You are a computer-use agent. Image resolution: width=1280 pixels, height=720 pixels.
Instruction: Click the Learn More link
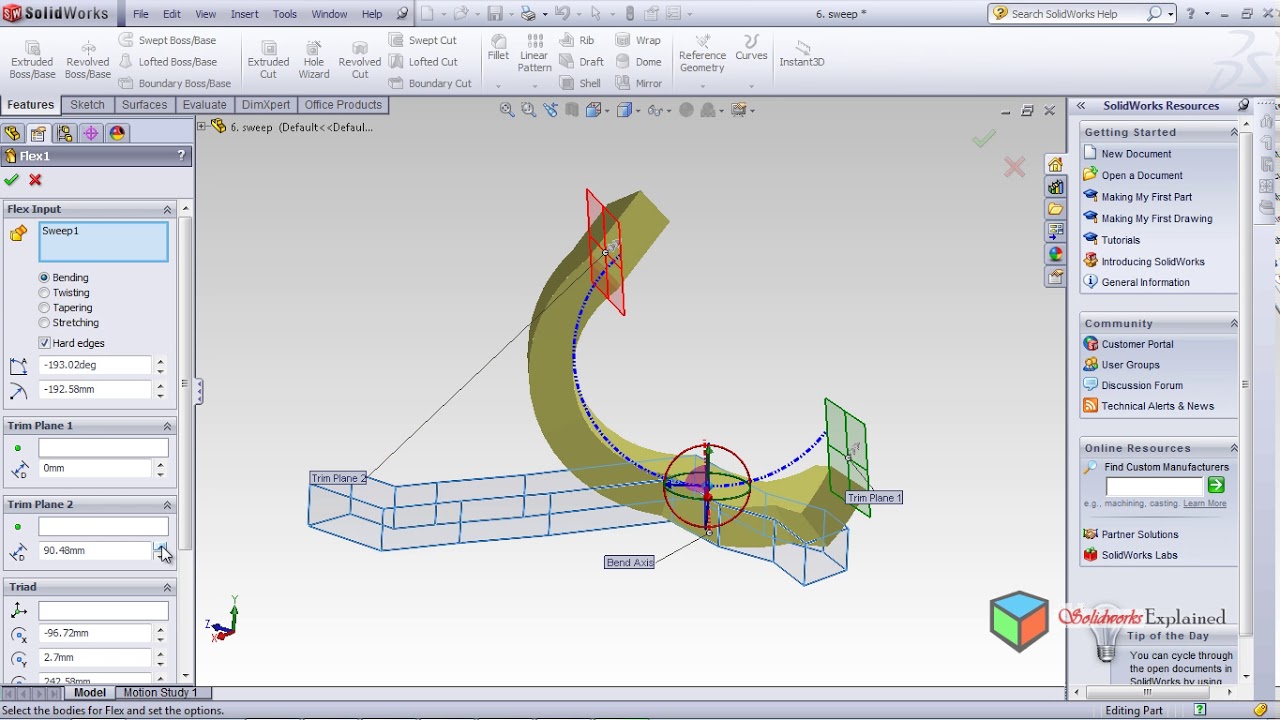pos(1205,504)
